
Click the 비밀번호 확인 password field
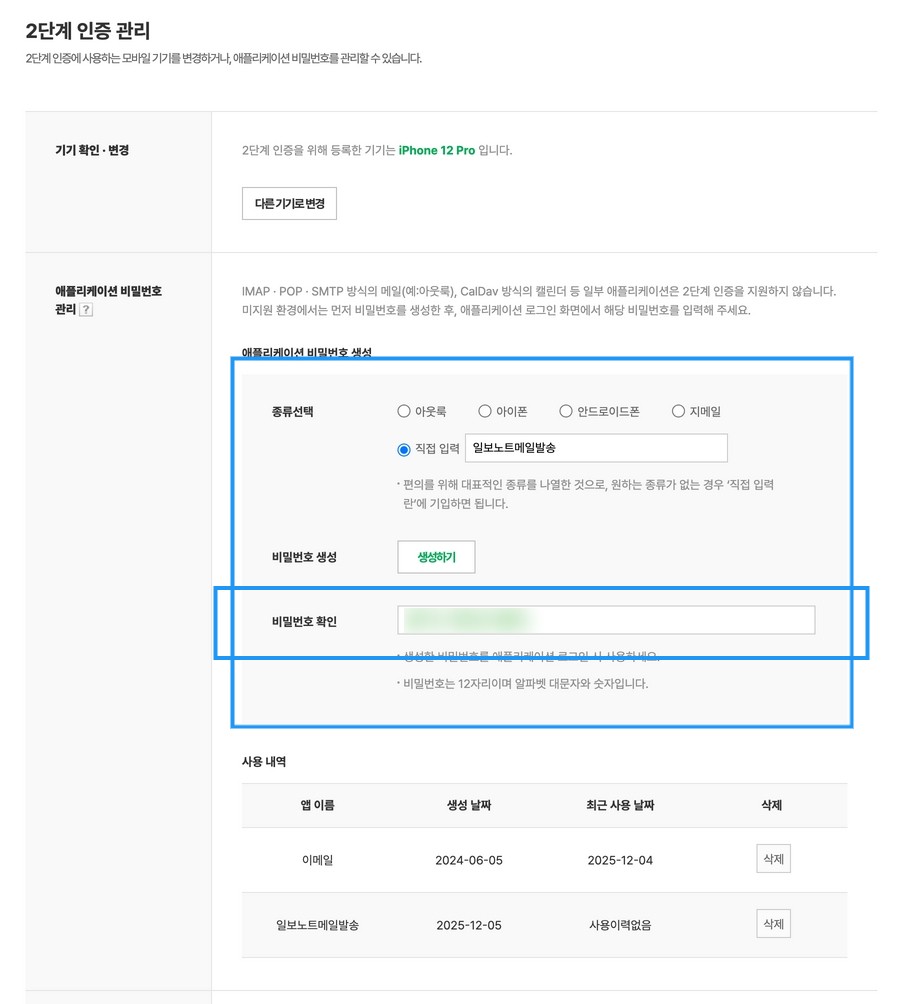605,620
